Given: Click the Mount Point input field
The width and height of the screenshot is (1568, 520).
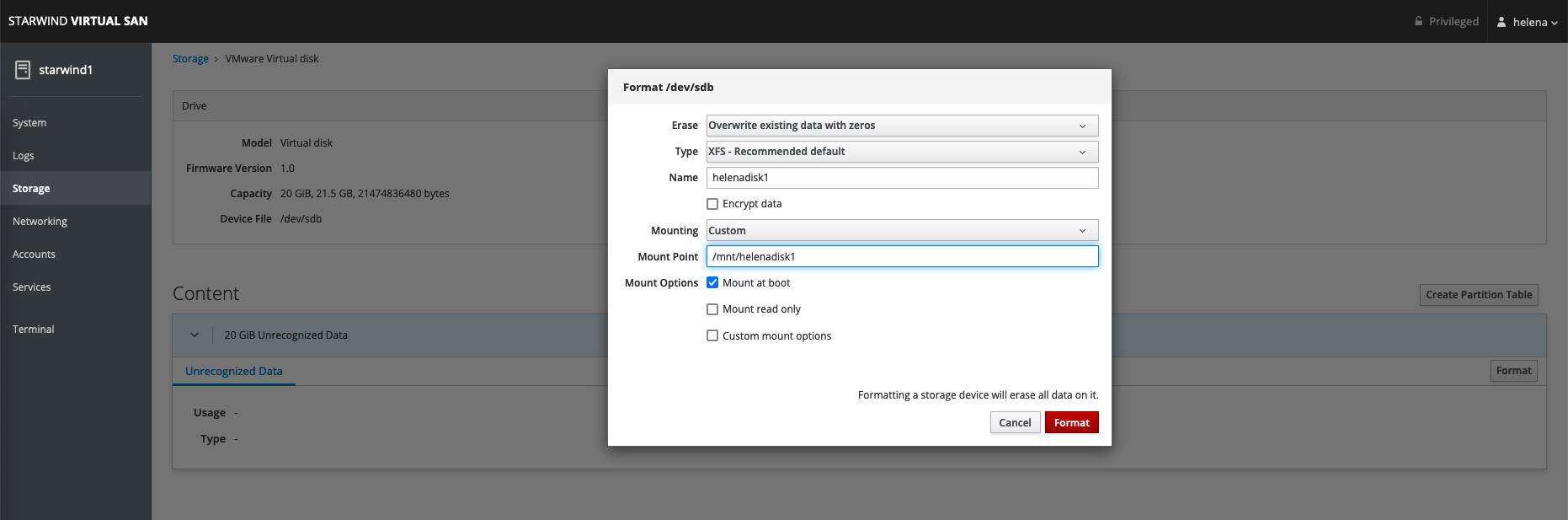Looking at the screenshot, I should click(x=902, y=257).
